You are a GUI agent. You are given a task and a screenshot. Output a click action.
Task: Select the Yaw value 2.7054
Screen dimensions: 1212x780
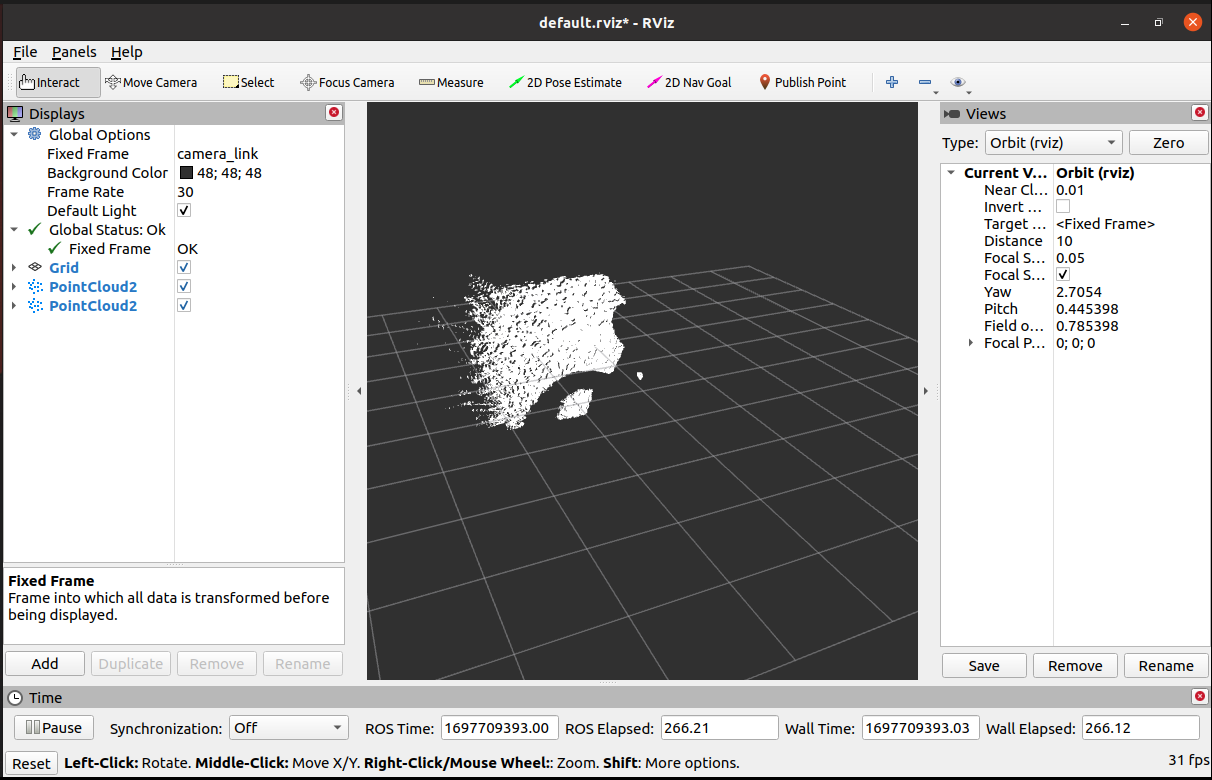click(1079, 291)
